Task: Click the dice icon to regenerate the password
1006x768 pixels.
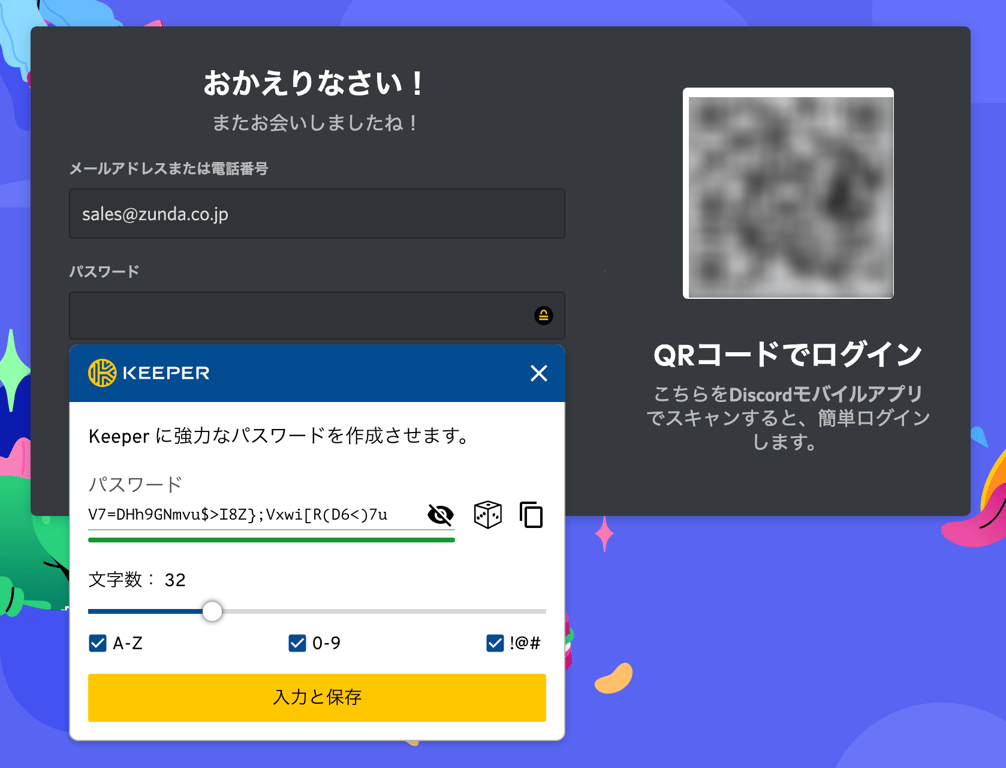Action: pos(489,514)
